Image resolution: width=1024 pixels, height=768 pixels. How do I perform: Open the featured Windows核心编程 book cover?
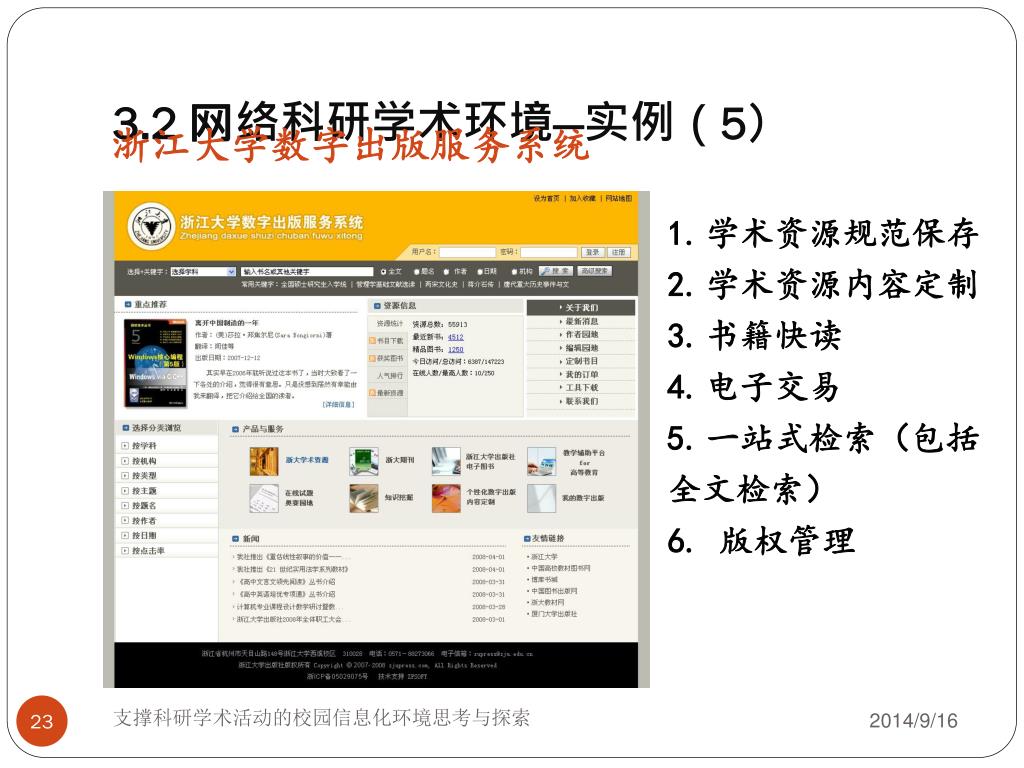pyautogui.click(x=155, y=363)
